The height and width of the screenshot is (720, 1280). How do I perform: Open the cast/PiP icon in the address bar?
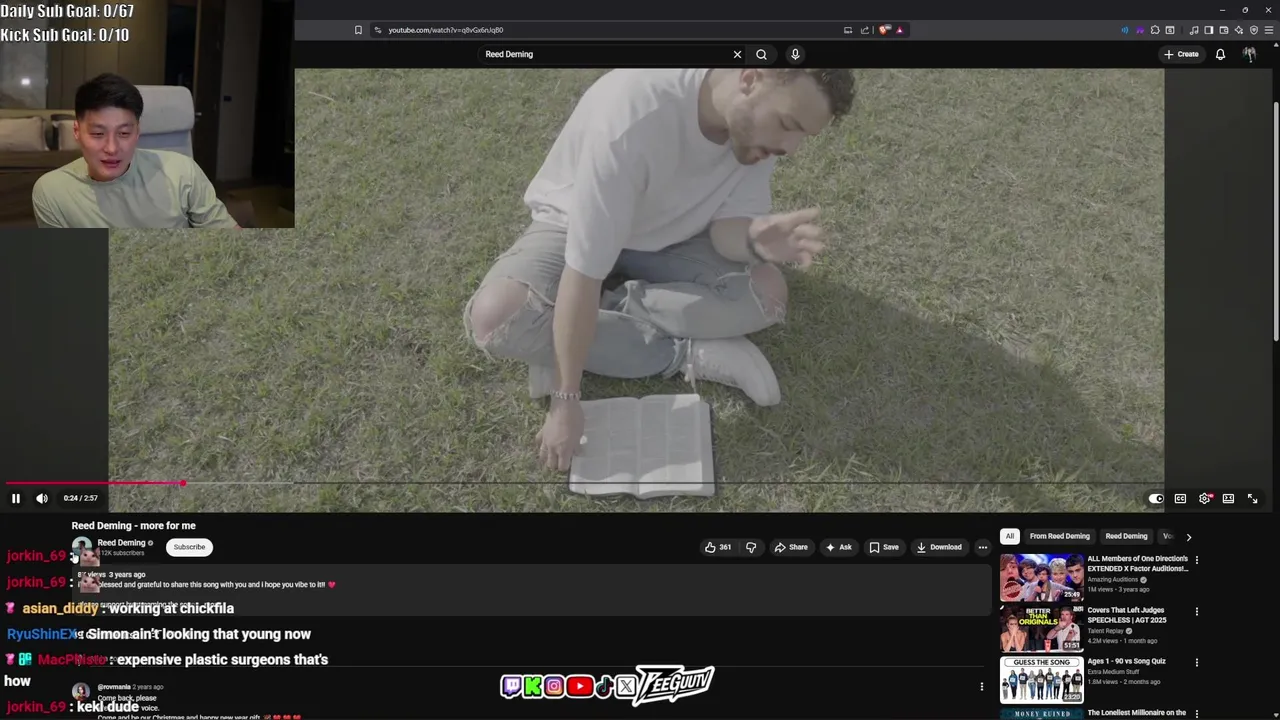[848, 30]
